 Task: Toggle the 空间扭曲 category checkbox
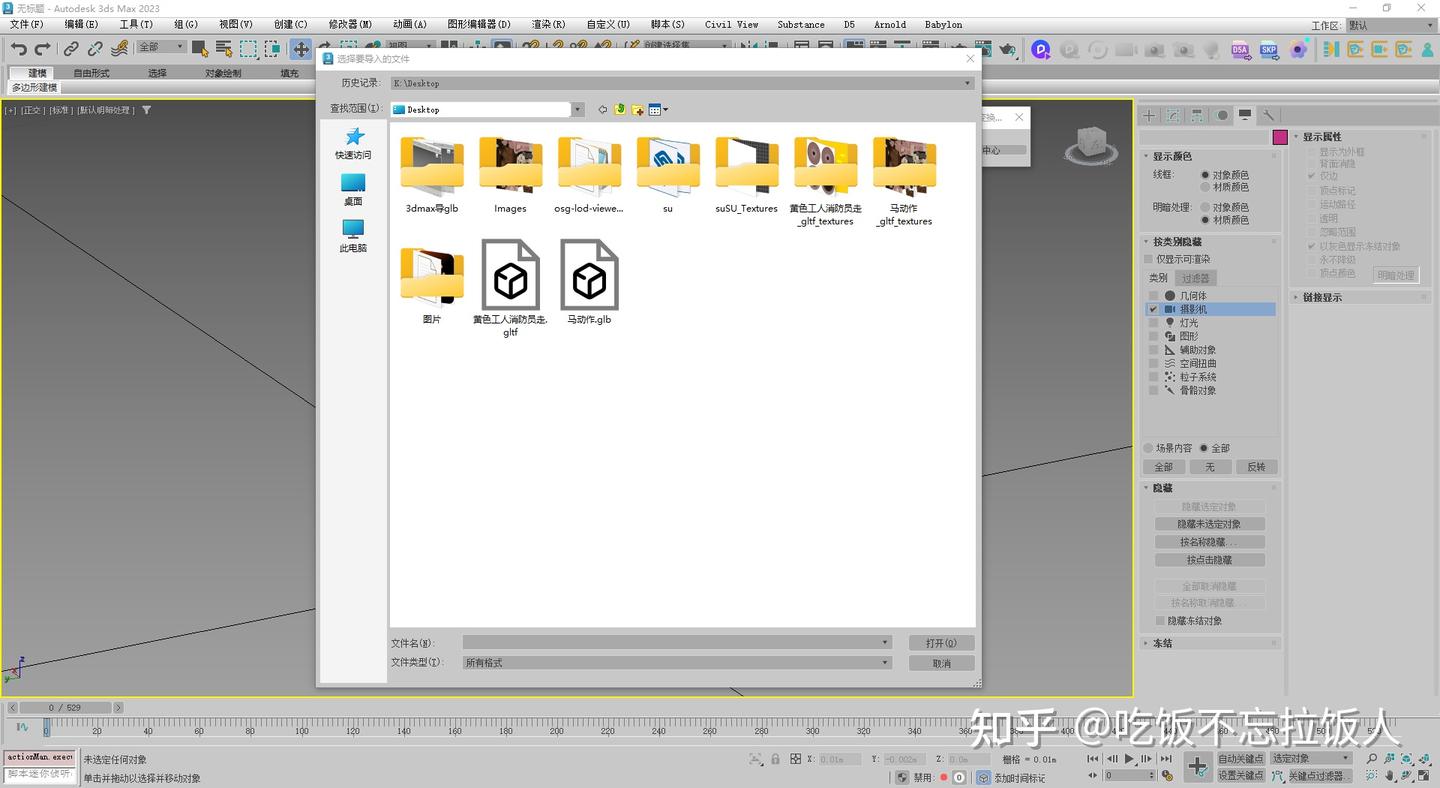pyautogui.click(x=1153, y=364)
